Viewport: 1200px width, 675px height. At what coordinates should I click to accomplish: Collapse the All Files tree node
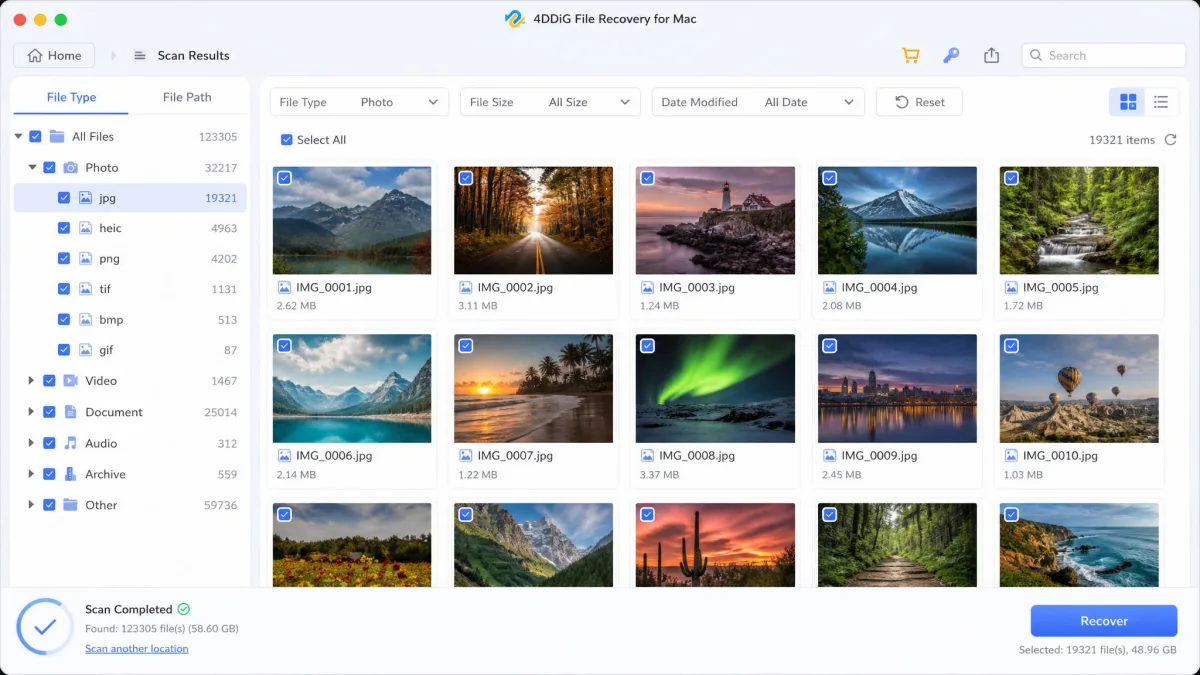tap(18, 137)
